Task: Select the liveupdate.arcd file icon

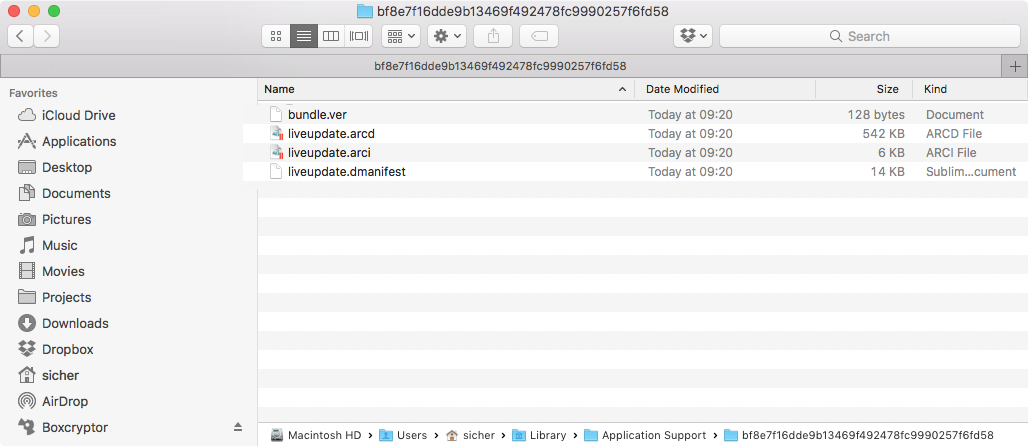Action: (277, 133)
